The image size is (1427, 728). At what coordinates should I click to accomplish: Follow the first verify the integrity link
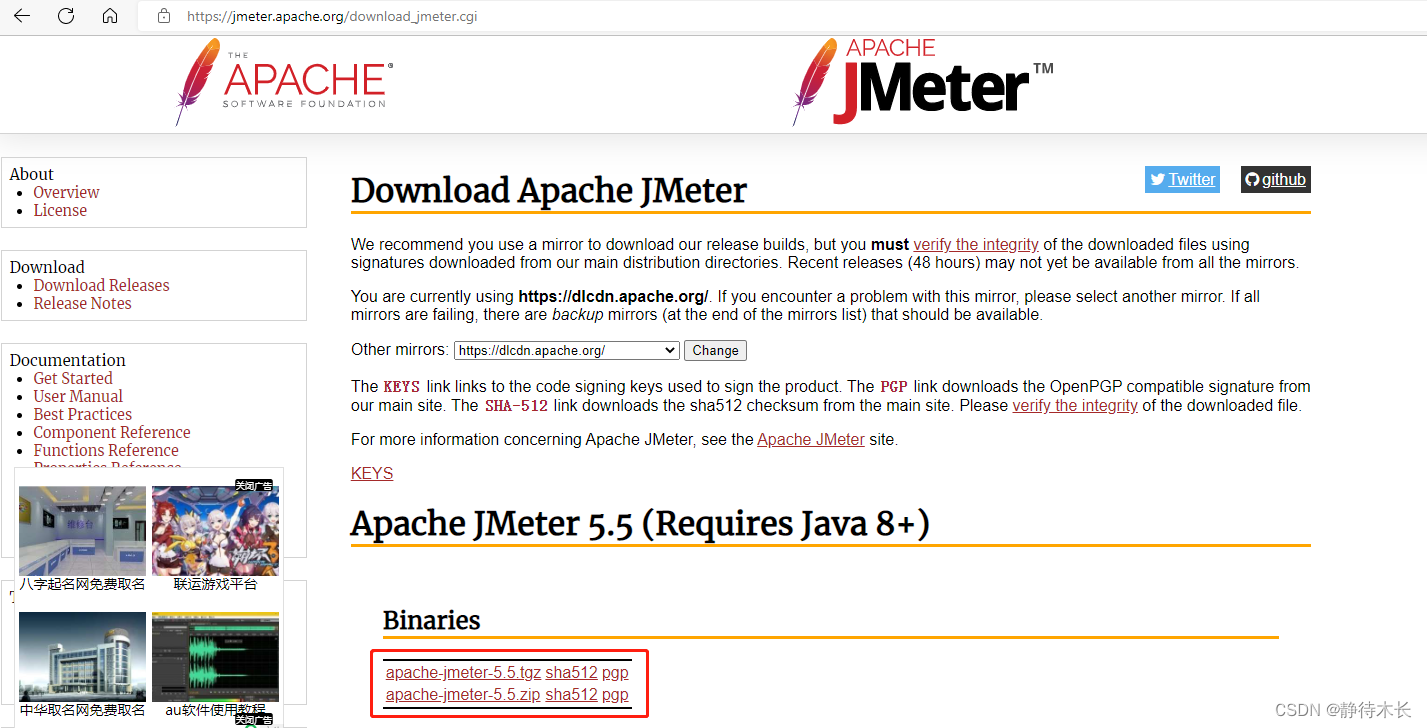976,244
